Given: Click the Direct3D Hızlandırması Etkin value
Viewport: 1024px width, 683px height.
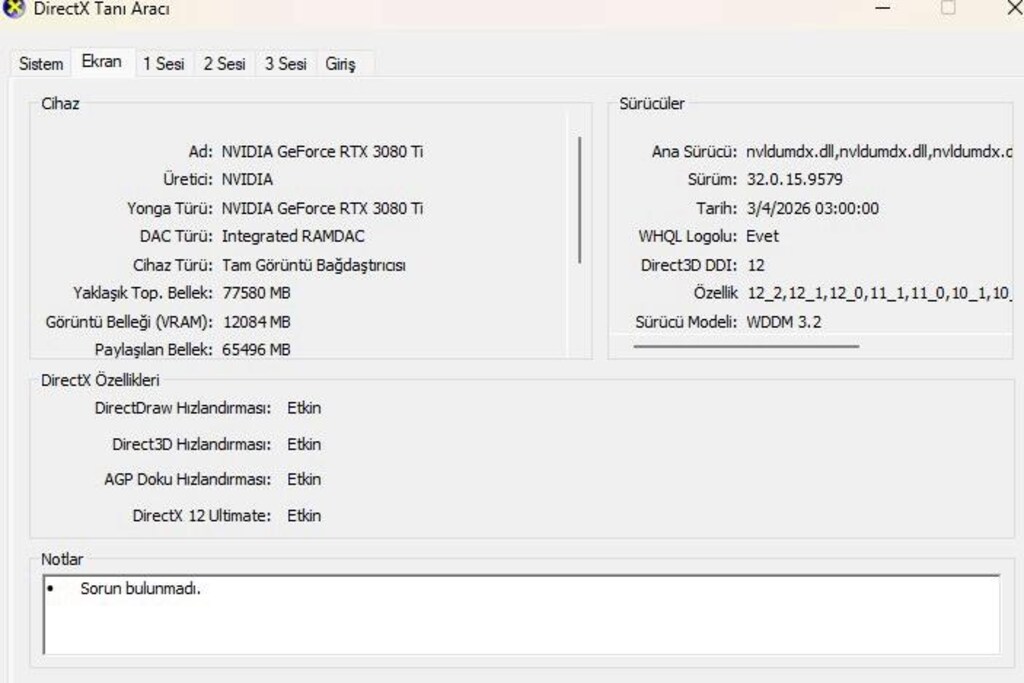Looking at the screenshot, I should coord(304,445).
